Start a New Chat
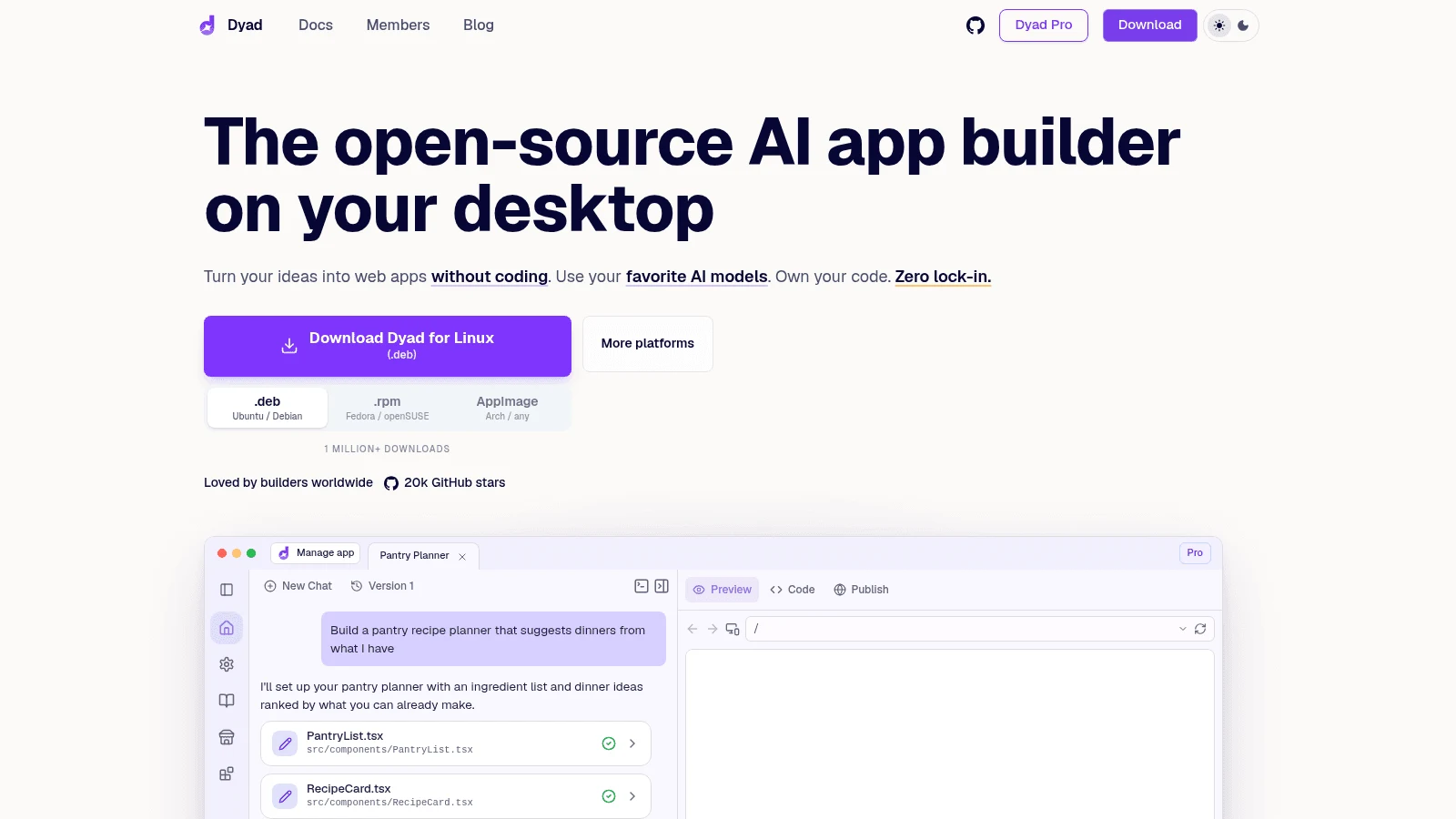The width and height of the screenshot is (1456, 819). [x=298, y=586]
